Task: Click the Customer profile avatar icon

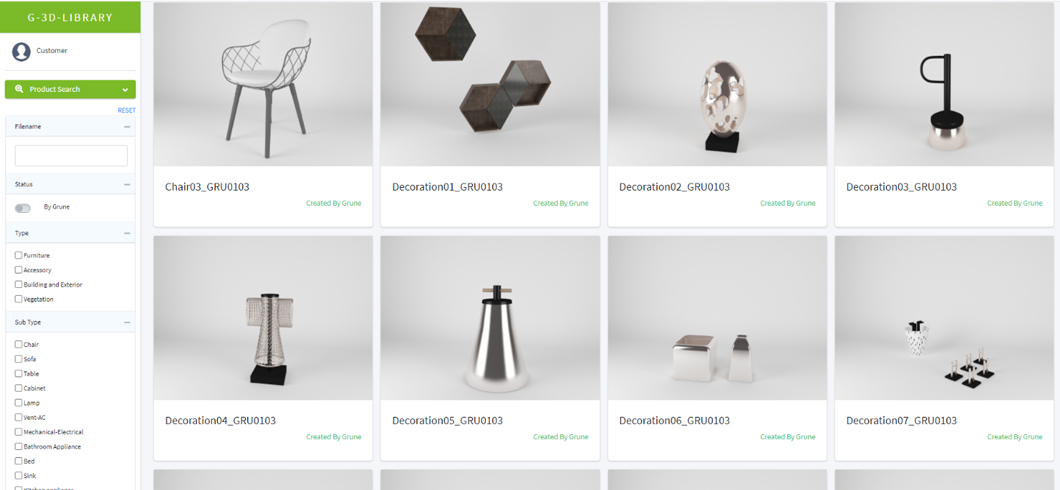Action: [22, 51]
